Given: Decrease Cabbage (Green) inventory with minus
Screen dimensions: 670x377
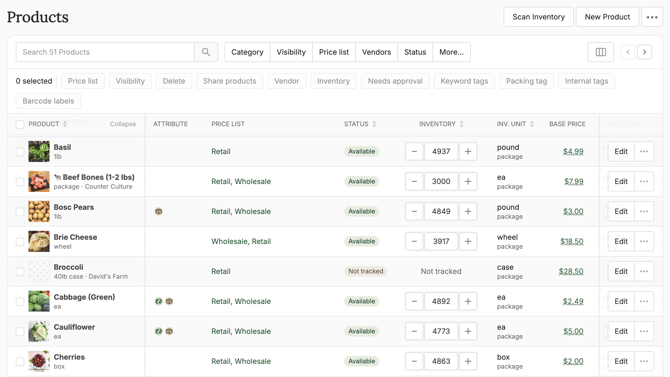Looking at the screenshot, I should [414, 301].
